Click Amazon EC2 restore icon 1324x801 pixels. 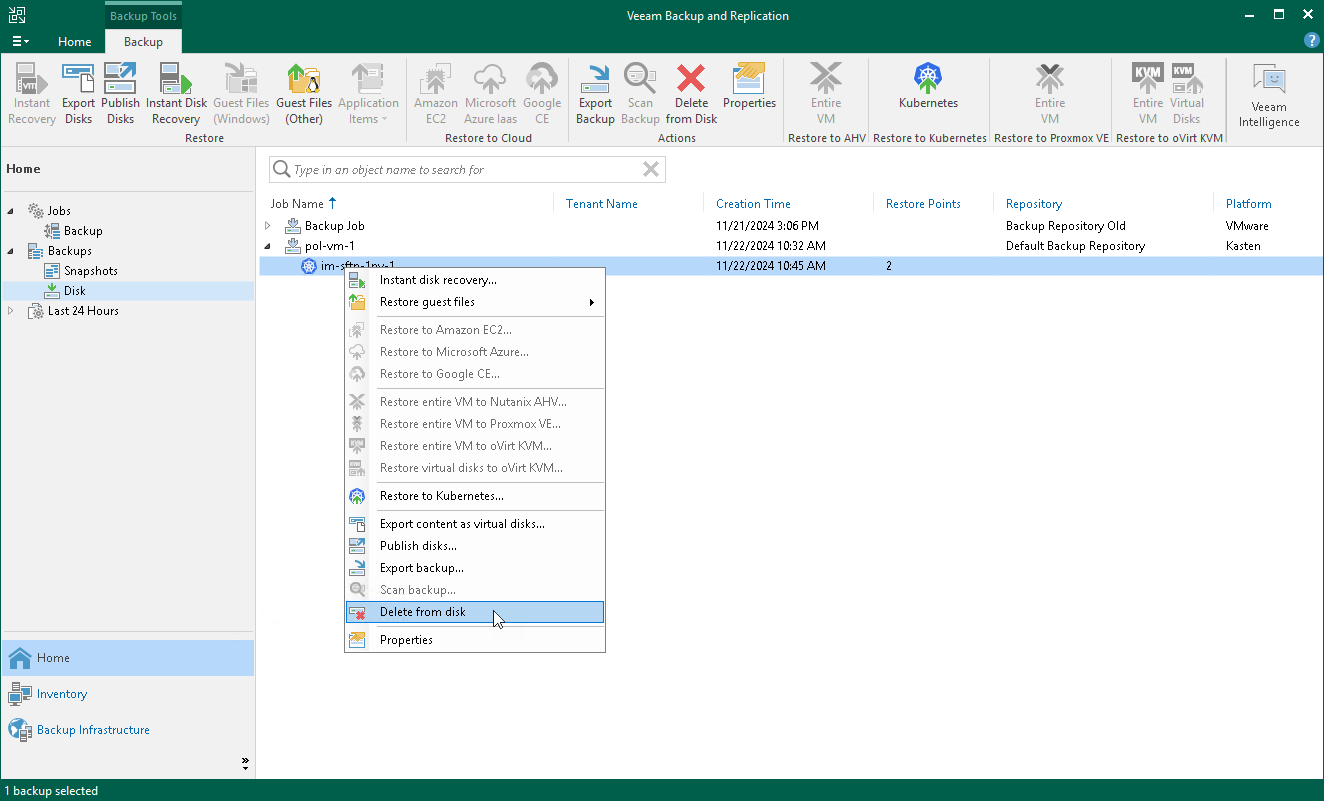[435, 94]
